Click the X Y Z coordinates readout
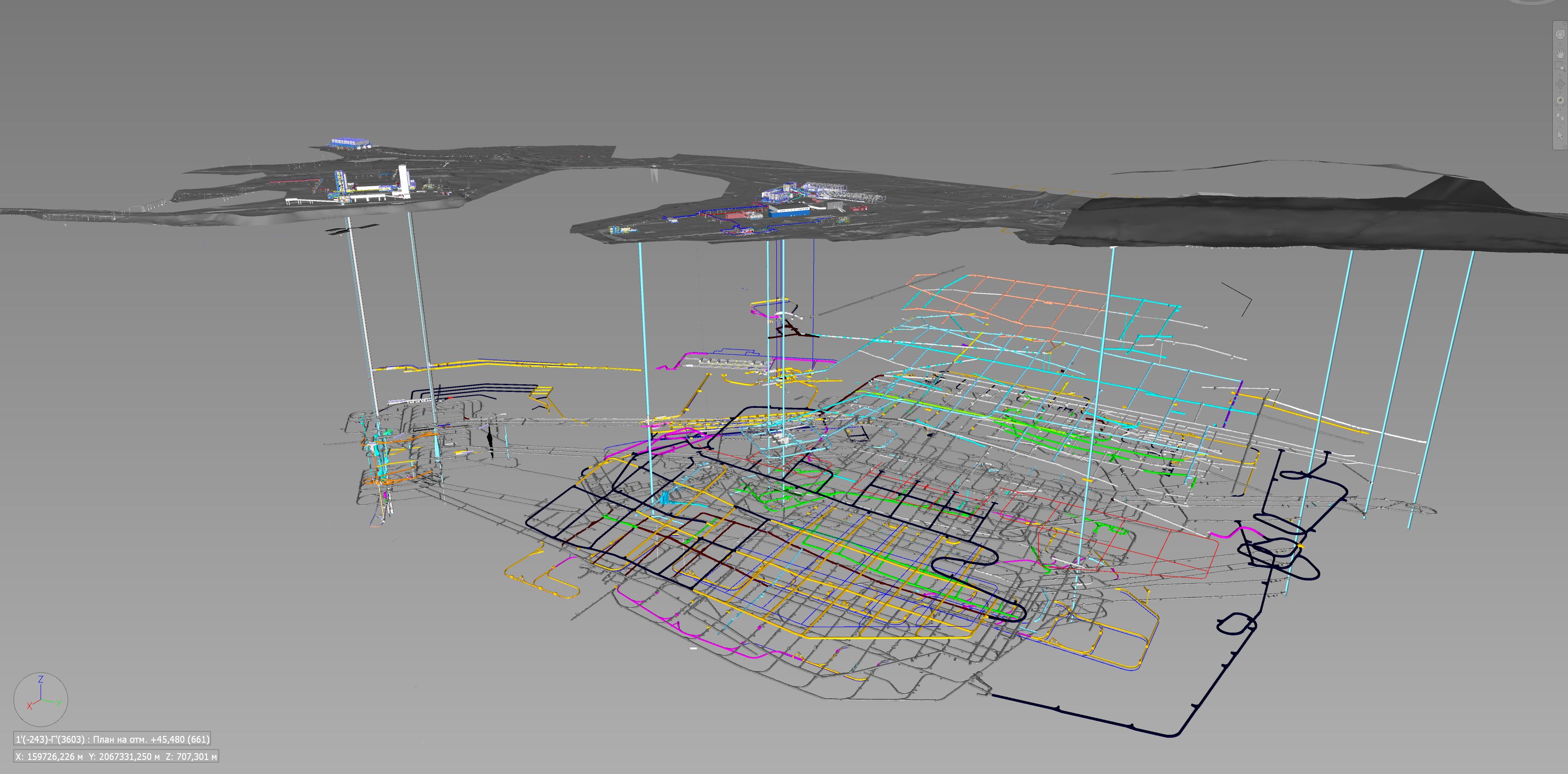Image resolution: width=1568 pixels, height=774 pixels. [115, 757]
